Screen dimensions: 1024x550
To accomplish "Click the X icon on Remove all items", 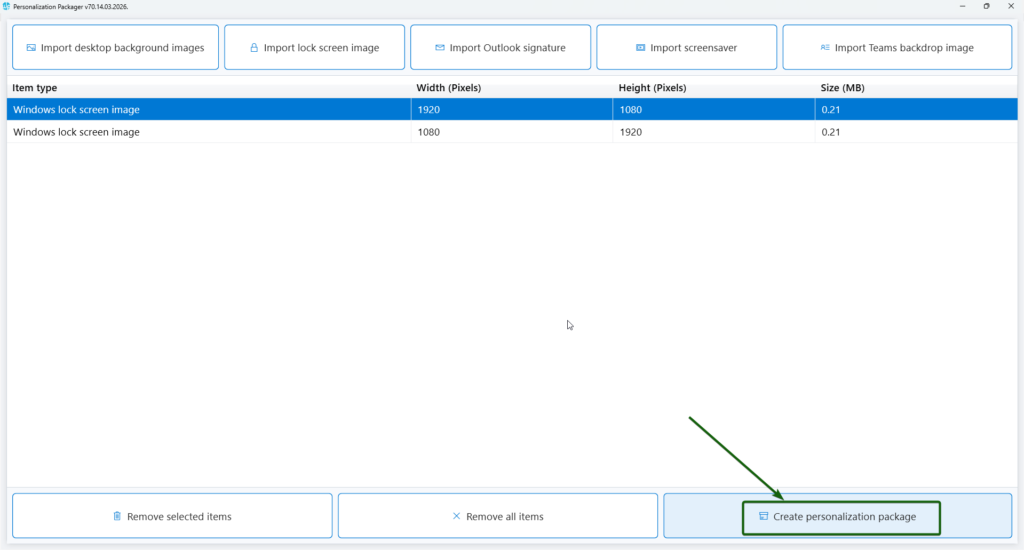I will point(457,517).
